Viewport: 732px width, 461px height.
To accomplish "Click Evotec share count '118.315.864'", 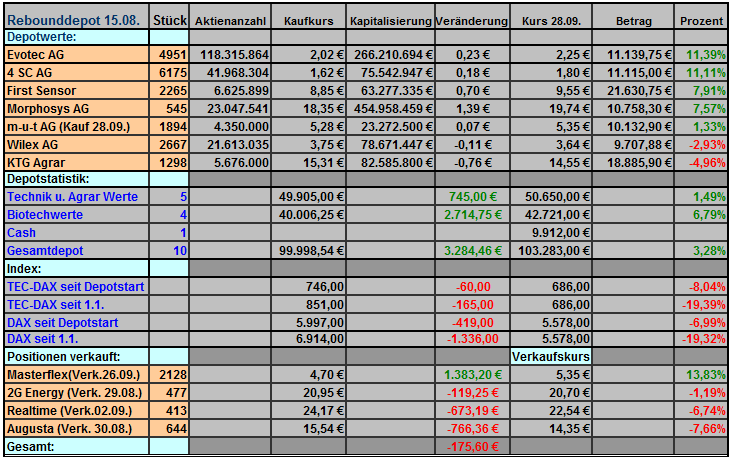I will point(234,55).
